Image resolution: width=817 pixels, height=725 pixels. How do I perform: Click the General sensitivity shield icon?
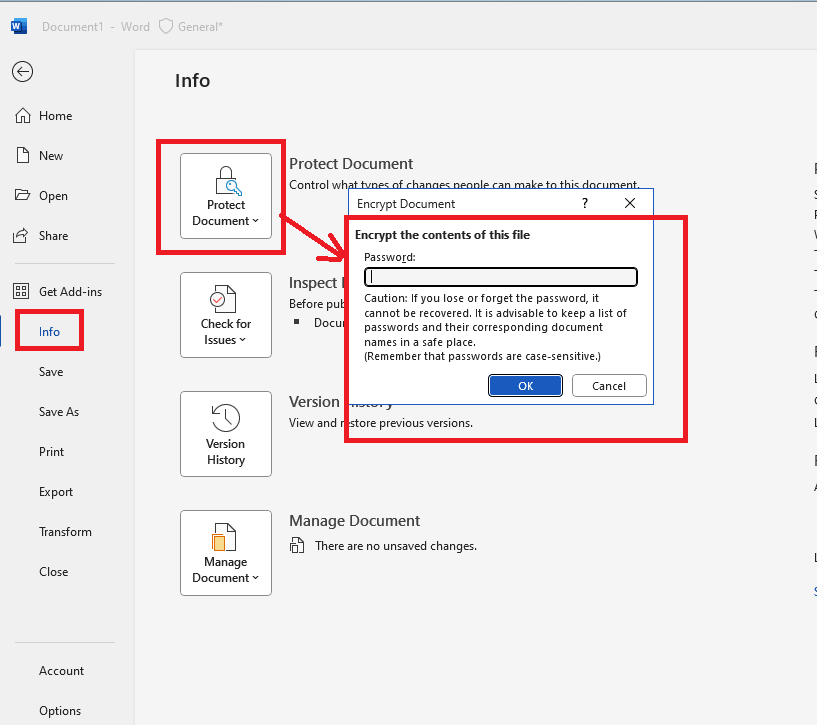tap(166, 27)
